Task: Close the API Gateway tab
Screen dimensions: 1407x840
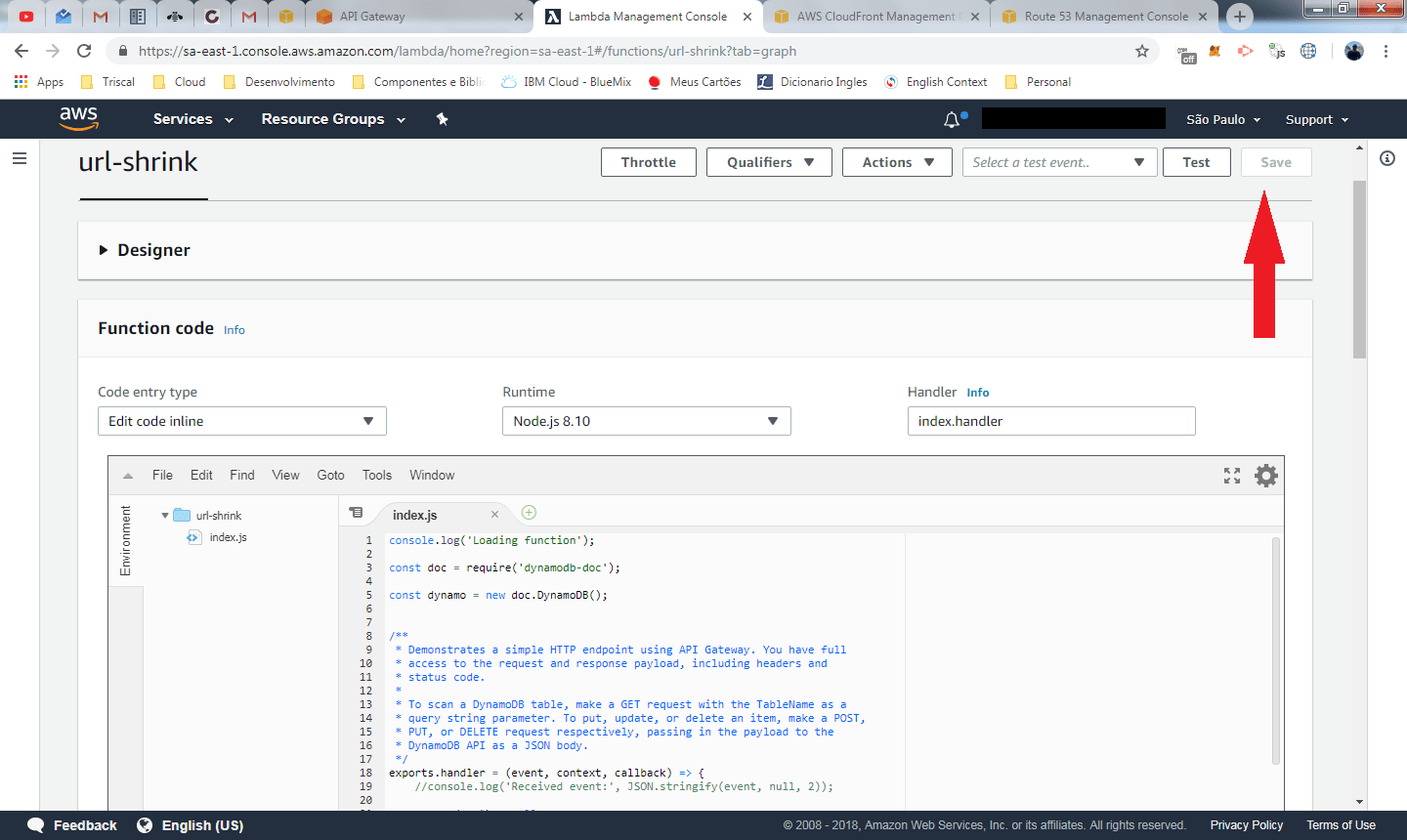Action: [519, 17]
